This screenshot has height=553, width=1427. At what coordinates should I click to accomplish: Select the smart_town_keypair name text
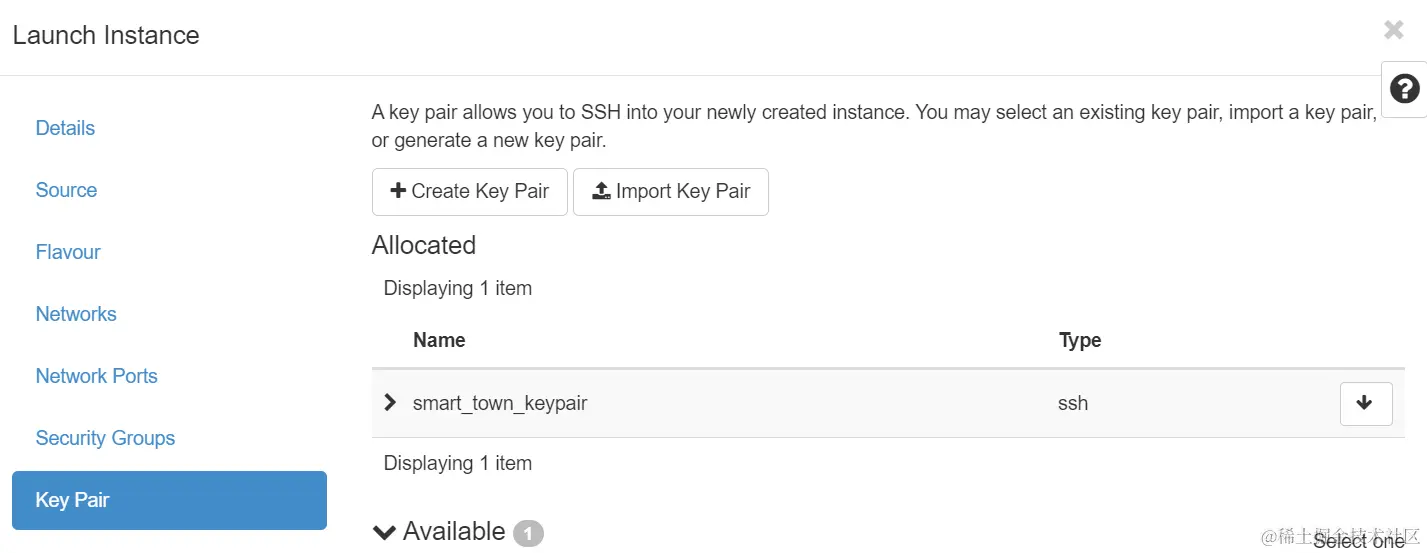tap(500, 404)
